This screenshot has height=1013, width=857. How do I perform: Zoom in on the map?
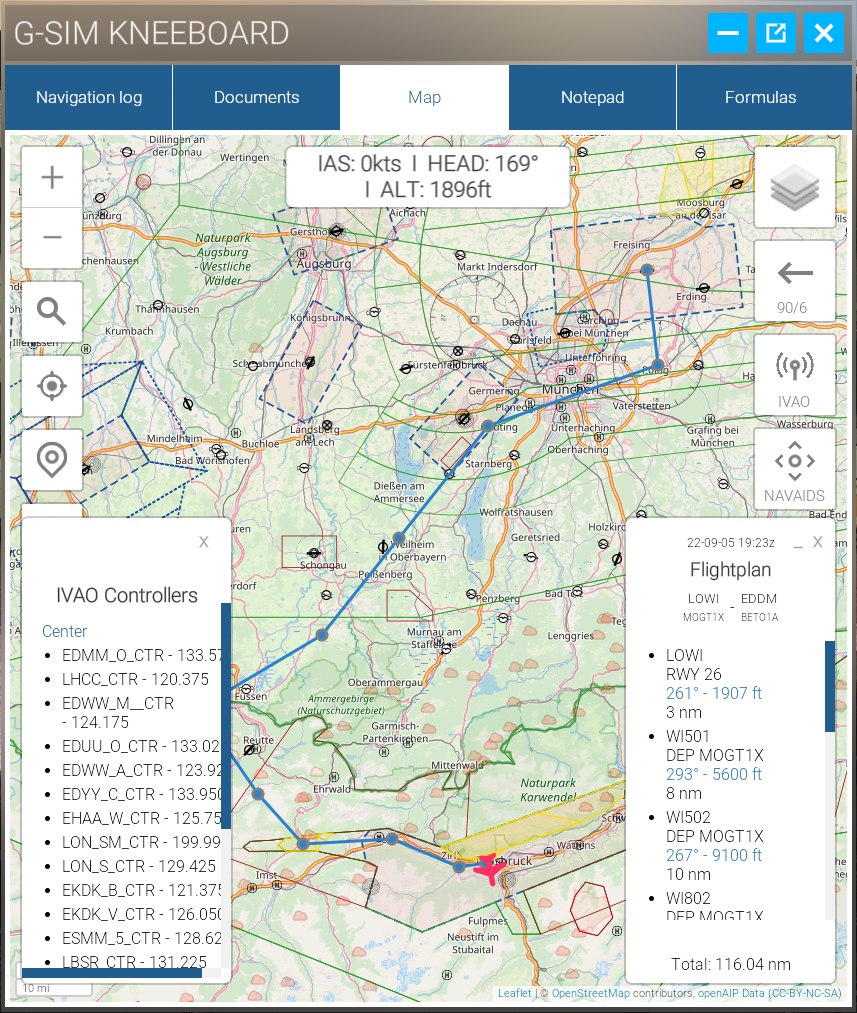pyautogui.click(x=51, y=176)
